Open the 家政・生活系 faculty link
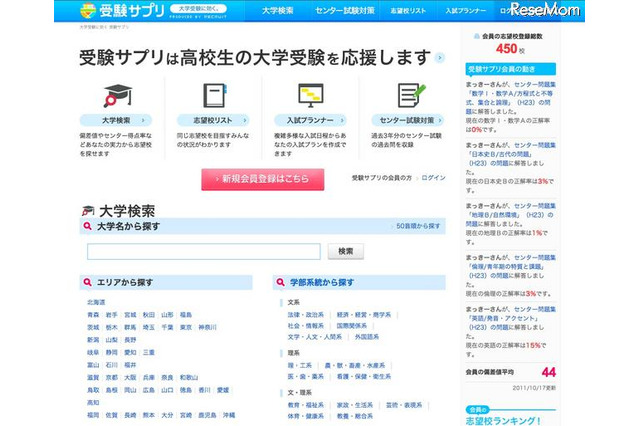The image size is (640, 426). (355, 405)
